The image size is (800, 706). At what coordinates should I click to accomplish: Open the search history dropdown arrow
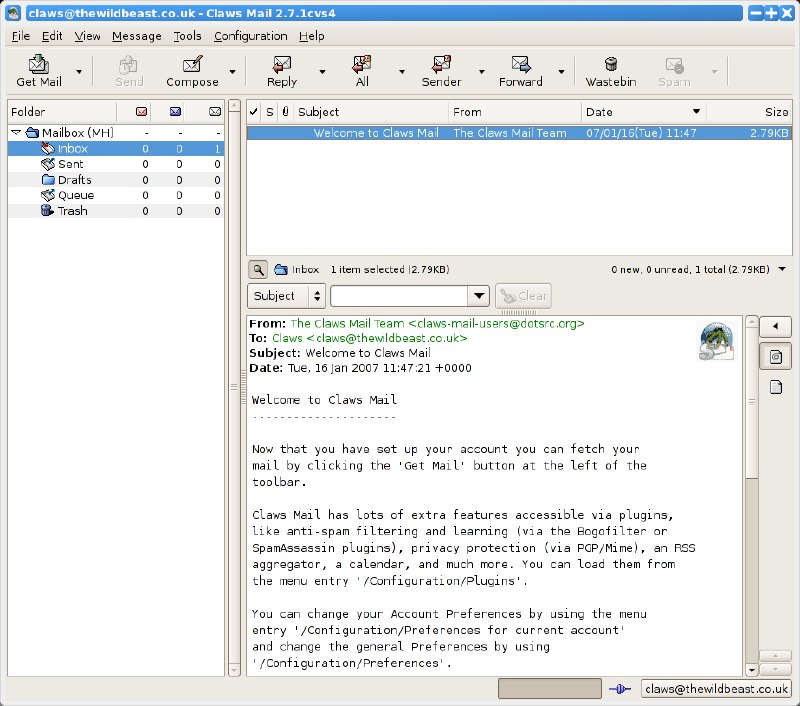(x=479, y=296)
